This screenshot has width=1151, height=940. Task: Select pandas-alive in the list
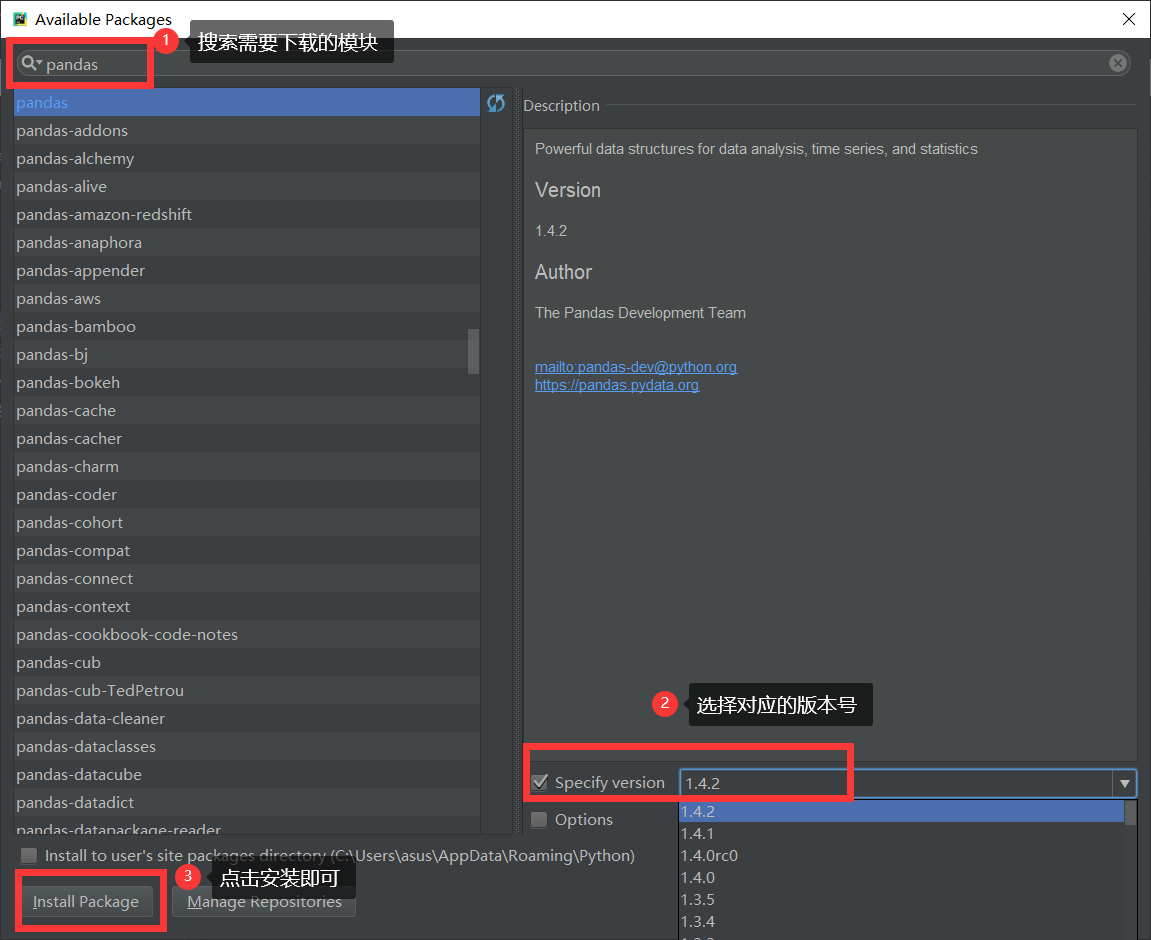pyautogui.click(x=247, y=186)
